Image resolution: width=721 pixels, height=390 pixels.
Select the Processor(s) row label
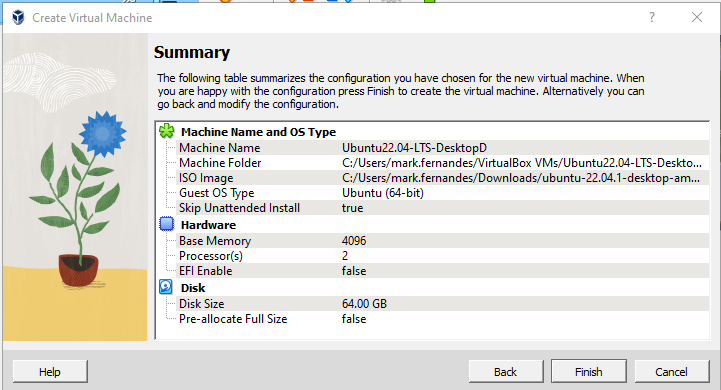211,256
